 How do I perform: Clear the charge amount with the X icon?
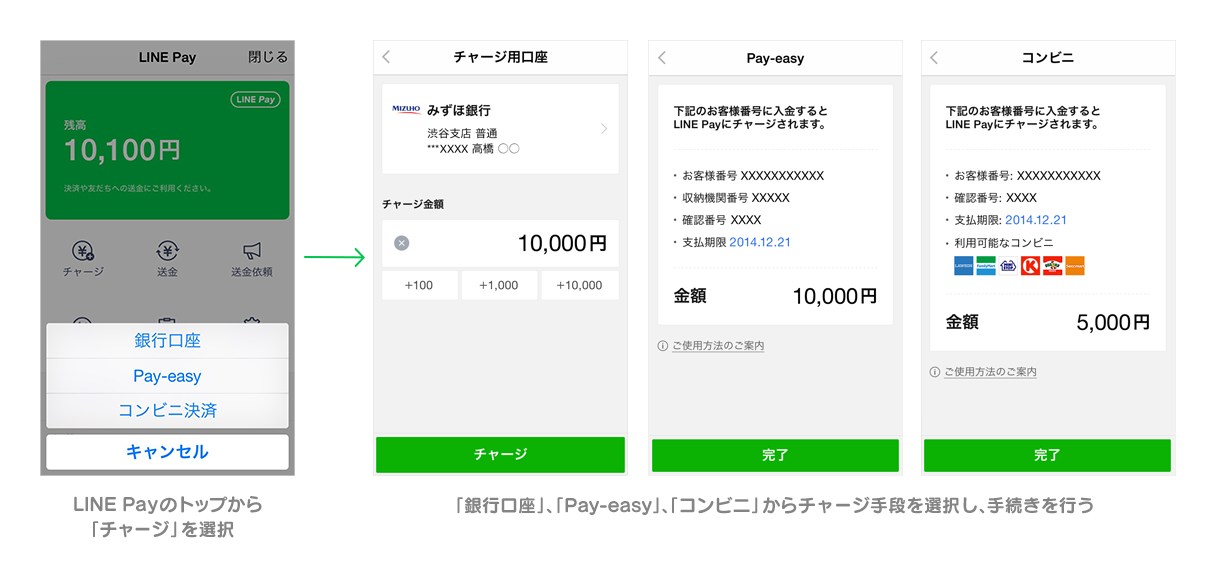(x=402, y=243)
